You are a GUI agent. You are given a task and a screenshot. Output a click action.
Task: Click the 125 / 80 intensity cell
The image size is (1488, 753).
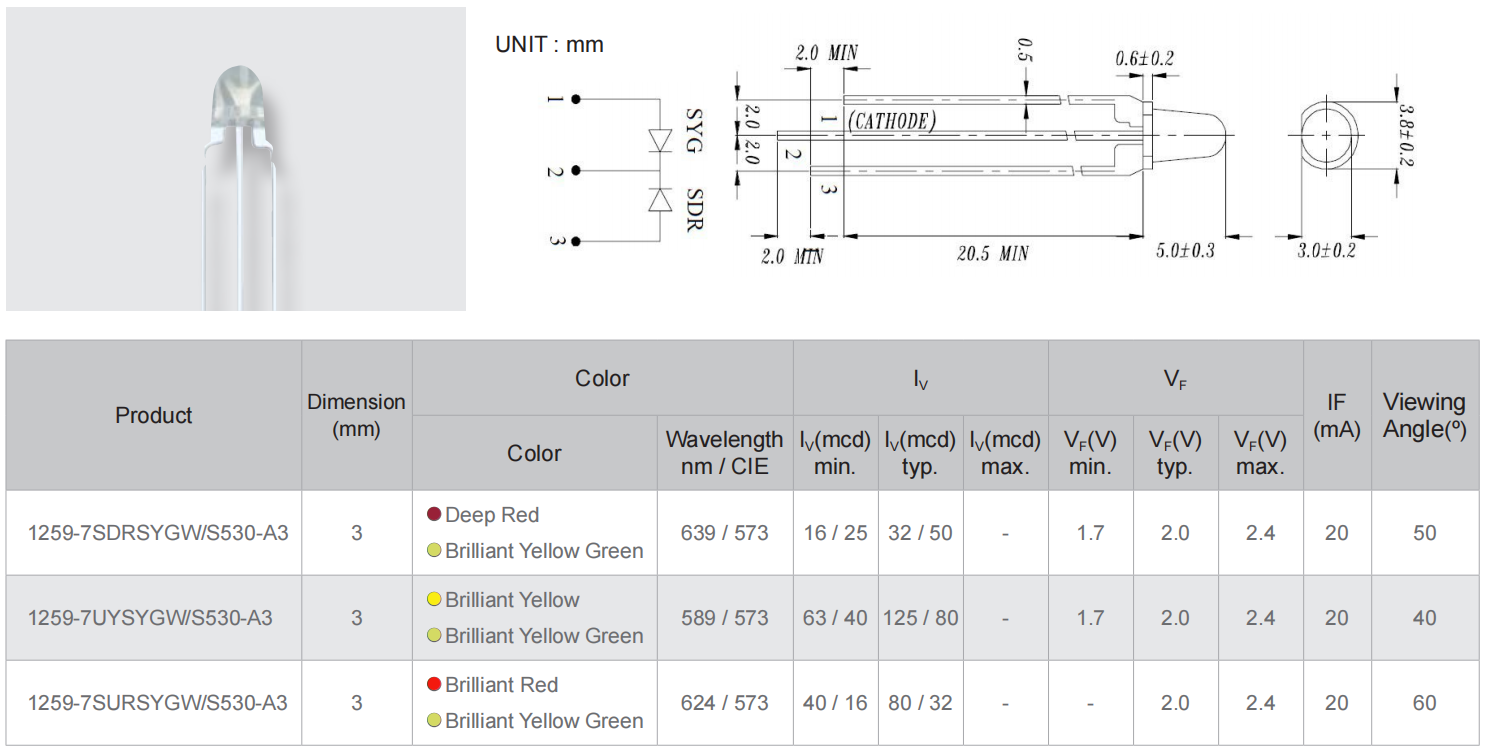click(x=919, y=618)
